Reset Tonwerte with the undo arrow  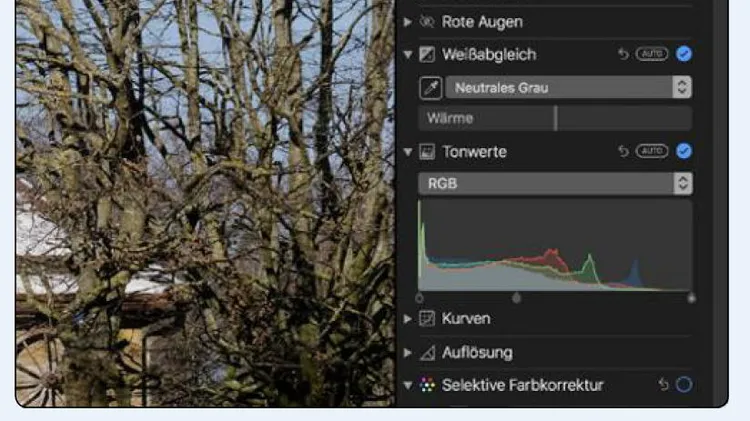[623, 152]
